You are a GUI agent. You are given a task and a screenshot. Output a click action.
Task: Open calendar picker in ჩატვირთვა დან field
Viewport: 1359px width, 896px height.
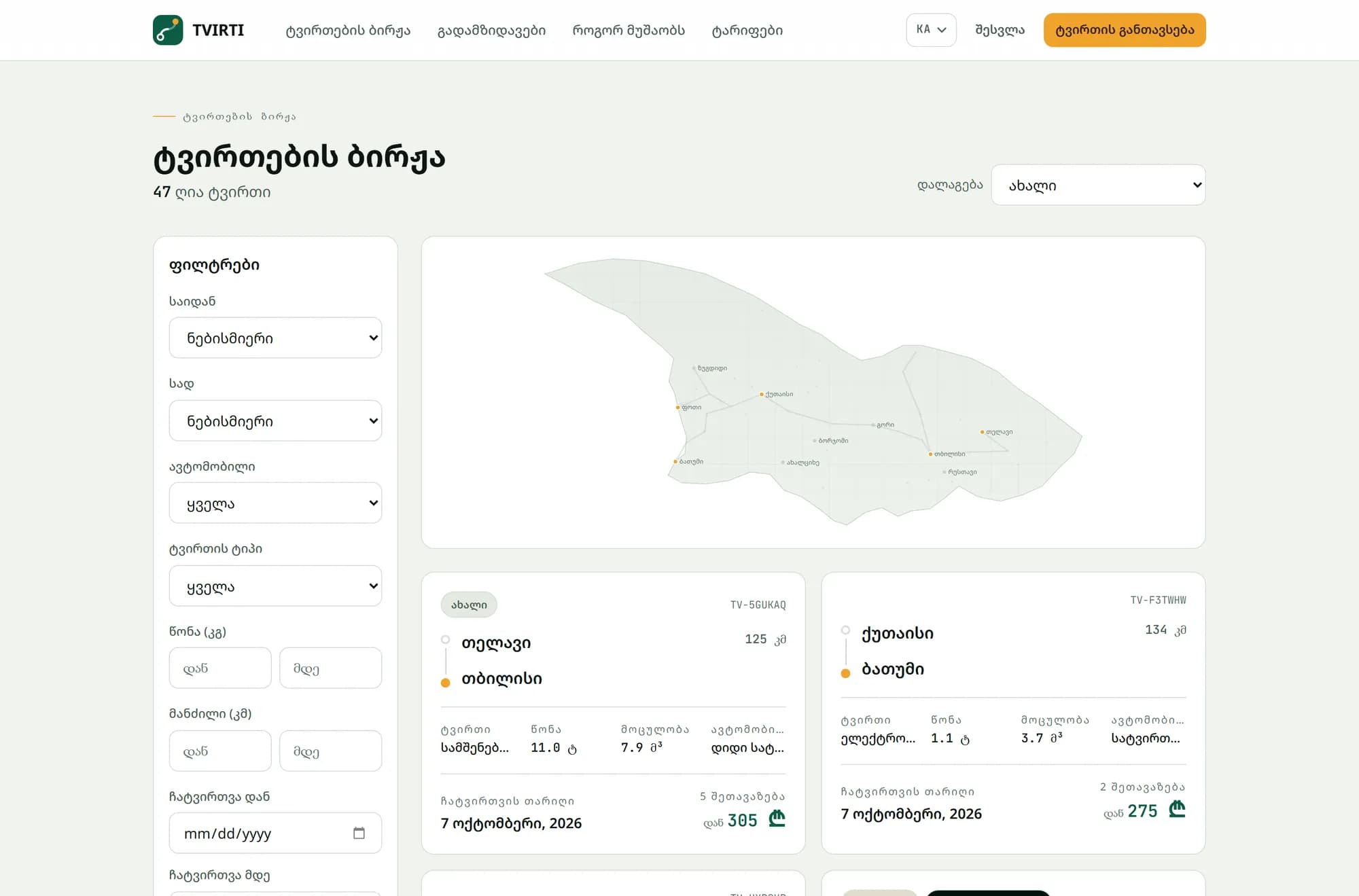(x=359, y=833)
